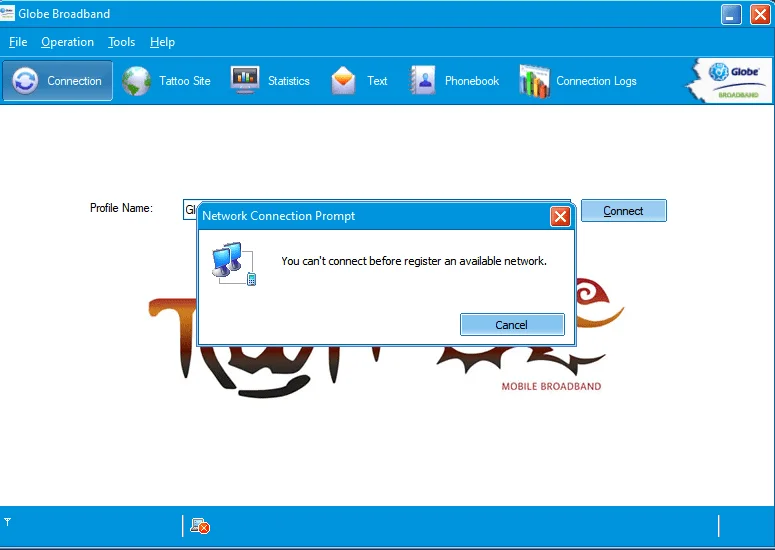Dismiss the prompt with Cancel
Image resolution: width=775 pixels, height=550 pixels.
point(512,325)
